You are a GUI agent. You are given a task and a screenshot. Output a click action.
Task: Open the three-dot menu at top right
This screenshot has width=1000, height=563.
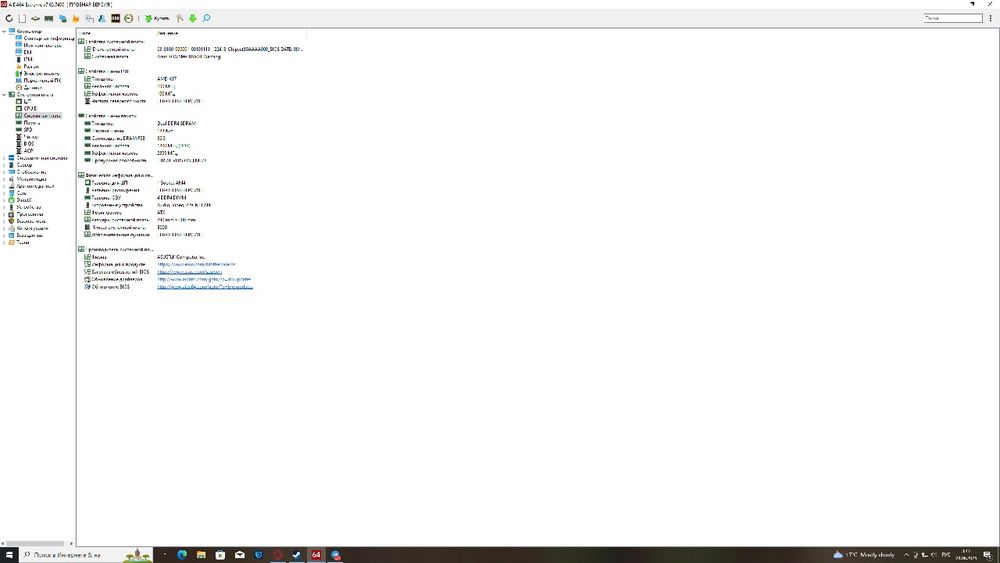(990, 18)
